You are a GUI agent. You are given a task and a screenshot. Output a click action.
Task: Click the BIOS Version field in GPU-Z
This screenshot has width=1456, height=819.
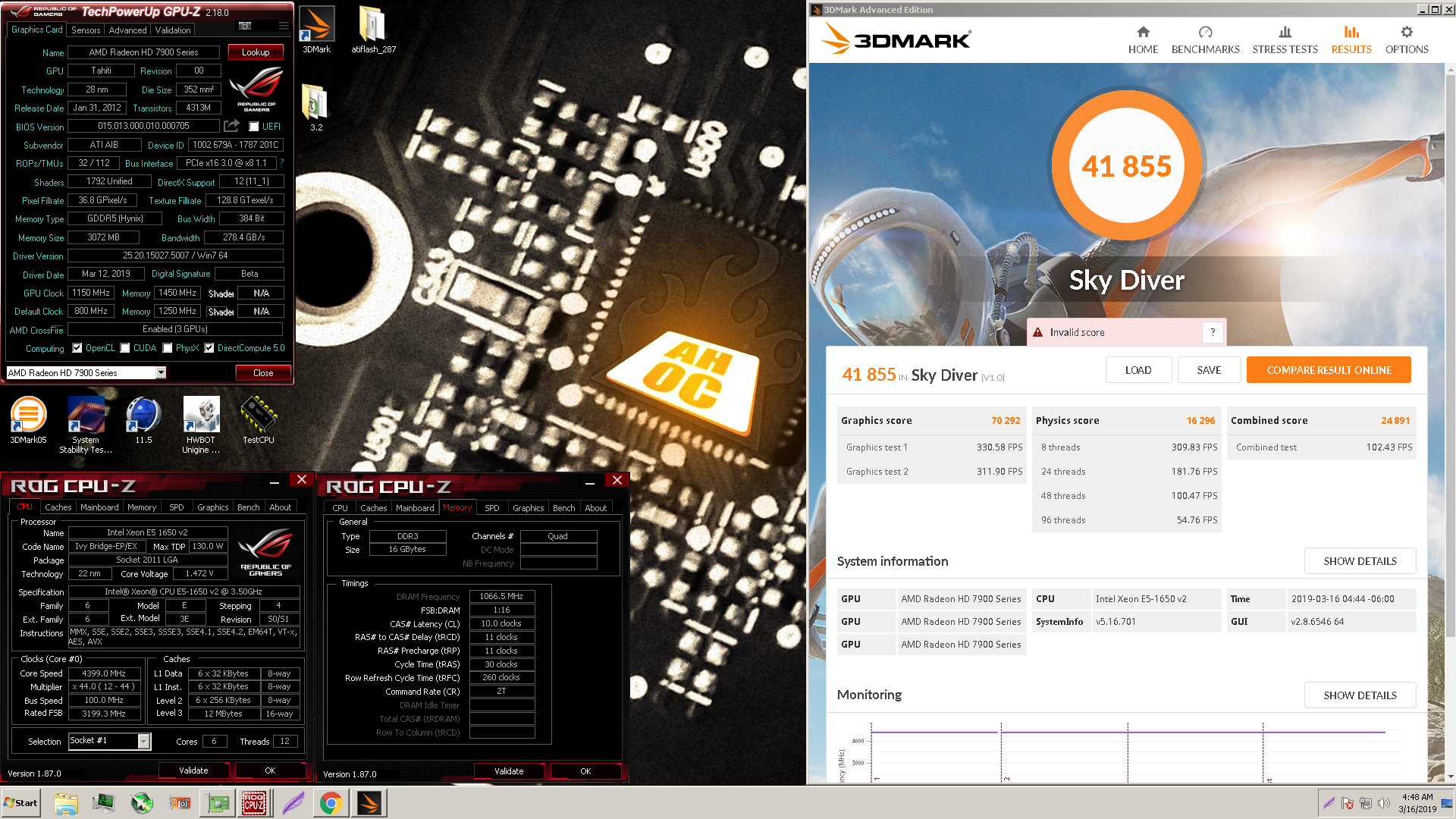(143, 126)
